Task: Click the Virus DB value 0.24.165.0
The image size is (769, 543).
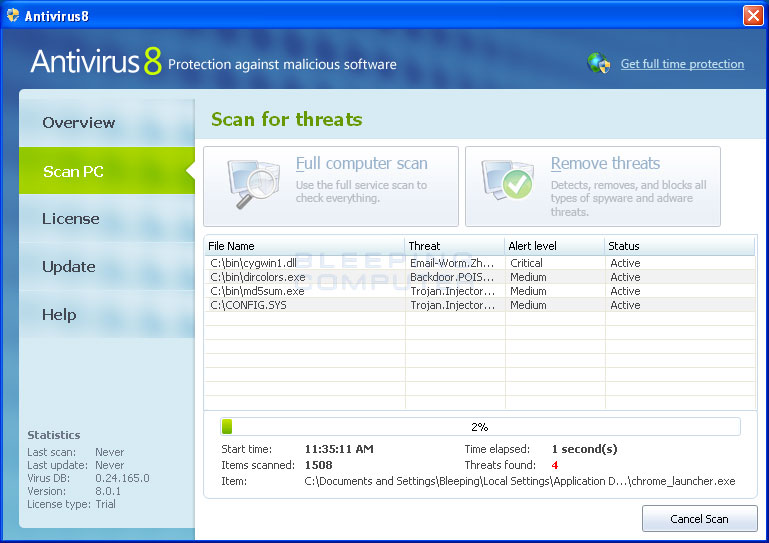Action: click(x=122, y=478)
